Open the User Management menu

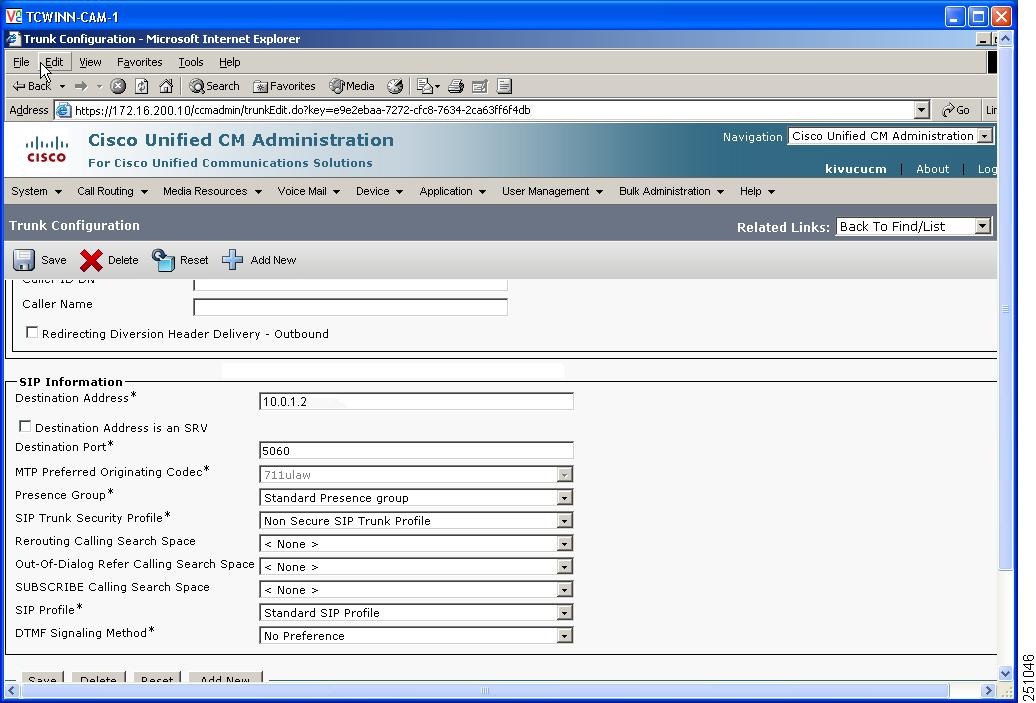552,191
